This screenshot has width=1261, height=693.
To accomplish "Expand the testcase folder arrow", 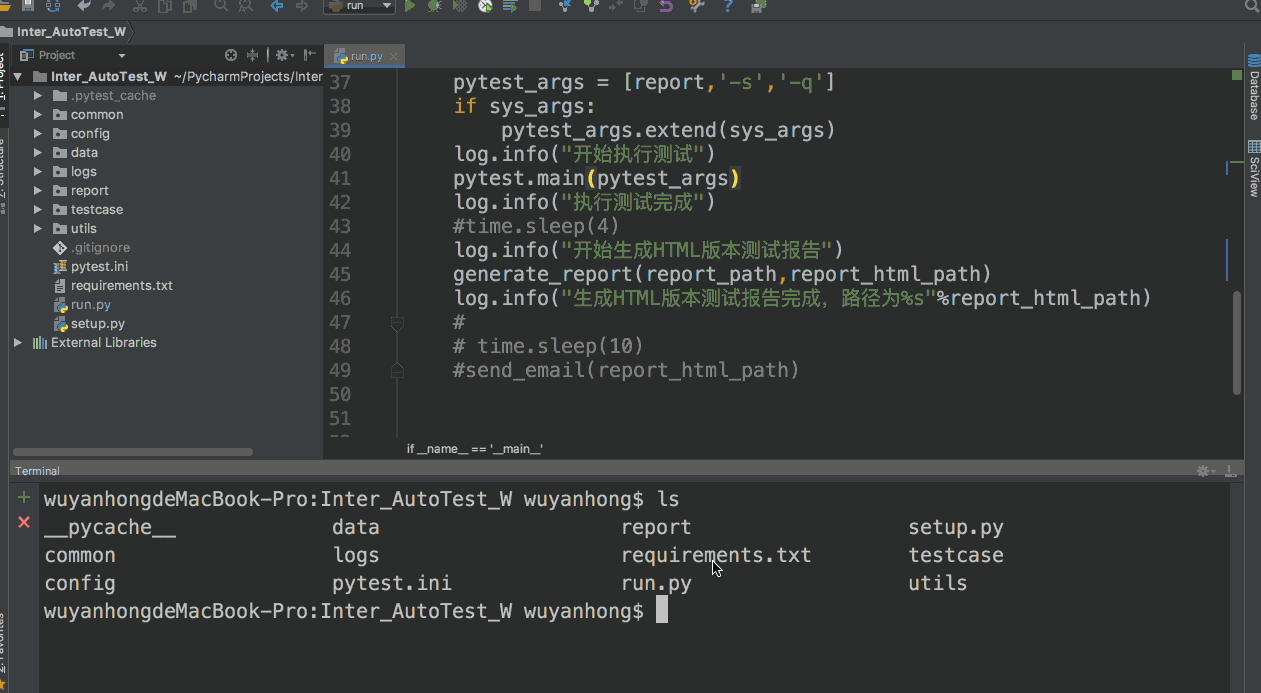I will point(37,210).
